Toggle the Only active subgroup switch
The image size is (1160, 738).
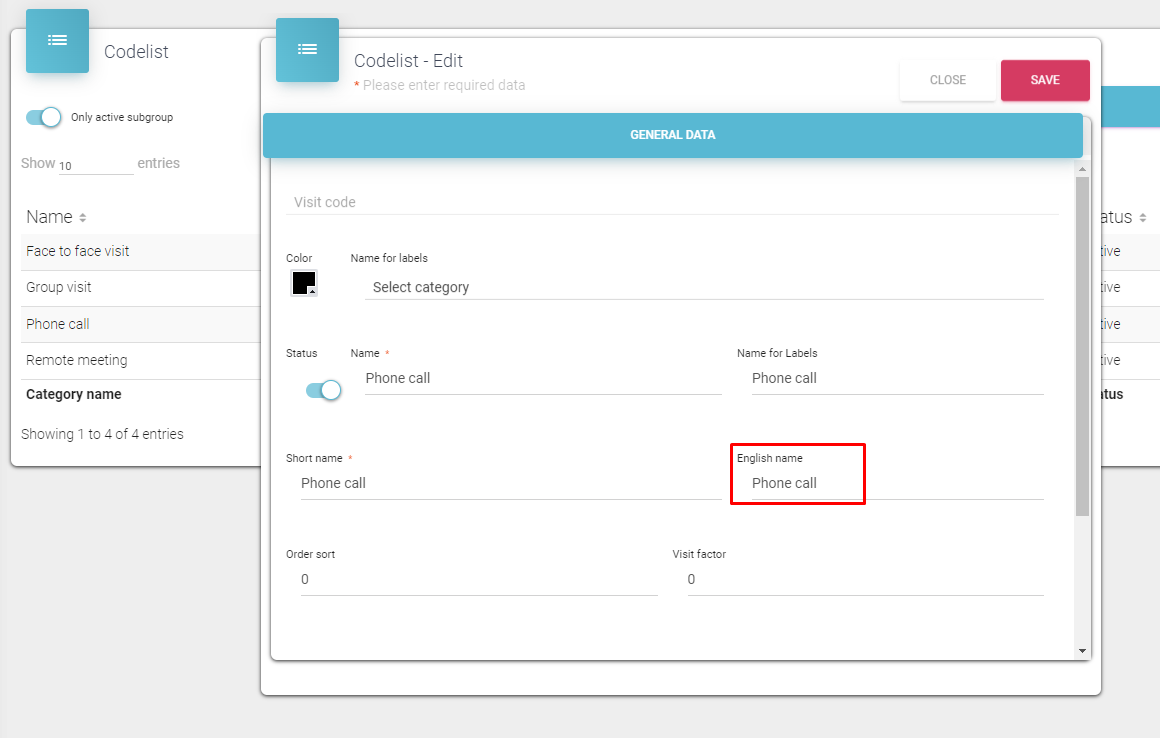click(x=44, y=117)
